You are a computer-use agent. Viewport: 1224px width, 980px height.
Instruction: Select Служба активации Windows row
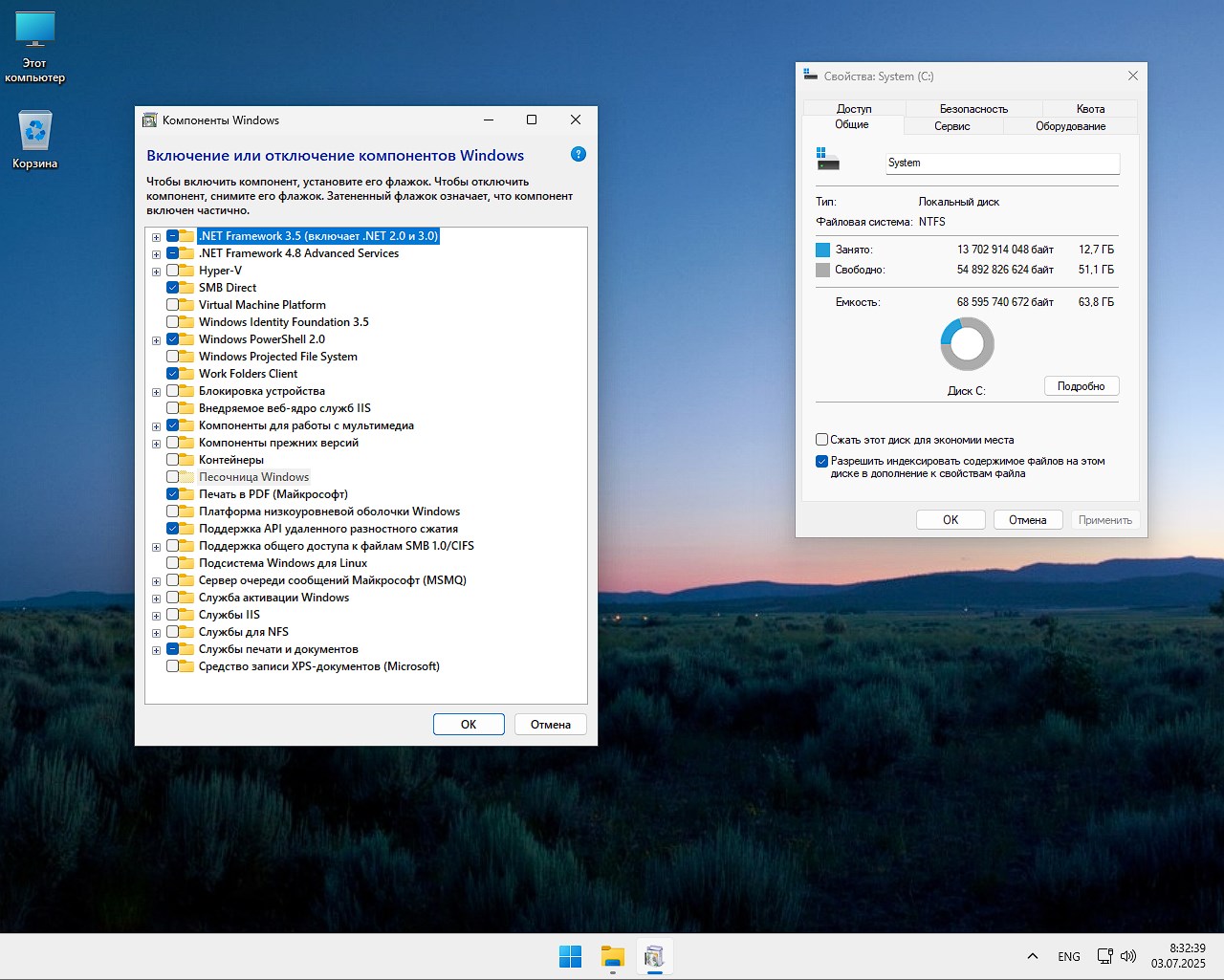click(x=273, y=598)
